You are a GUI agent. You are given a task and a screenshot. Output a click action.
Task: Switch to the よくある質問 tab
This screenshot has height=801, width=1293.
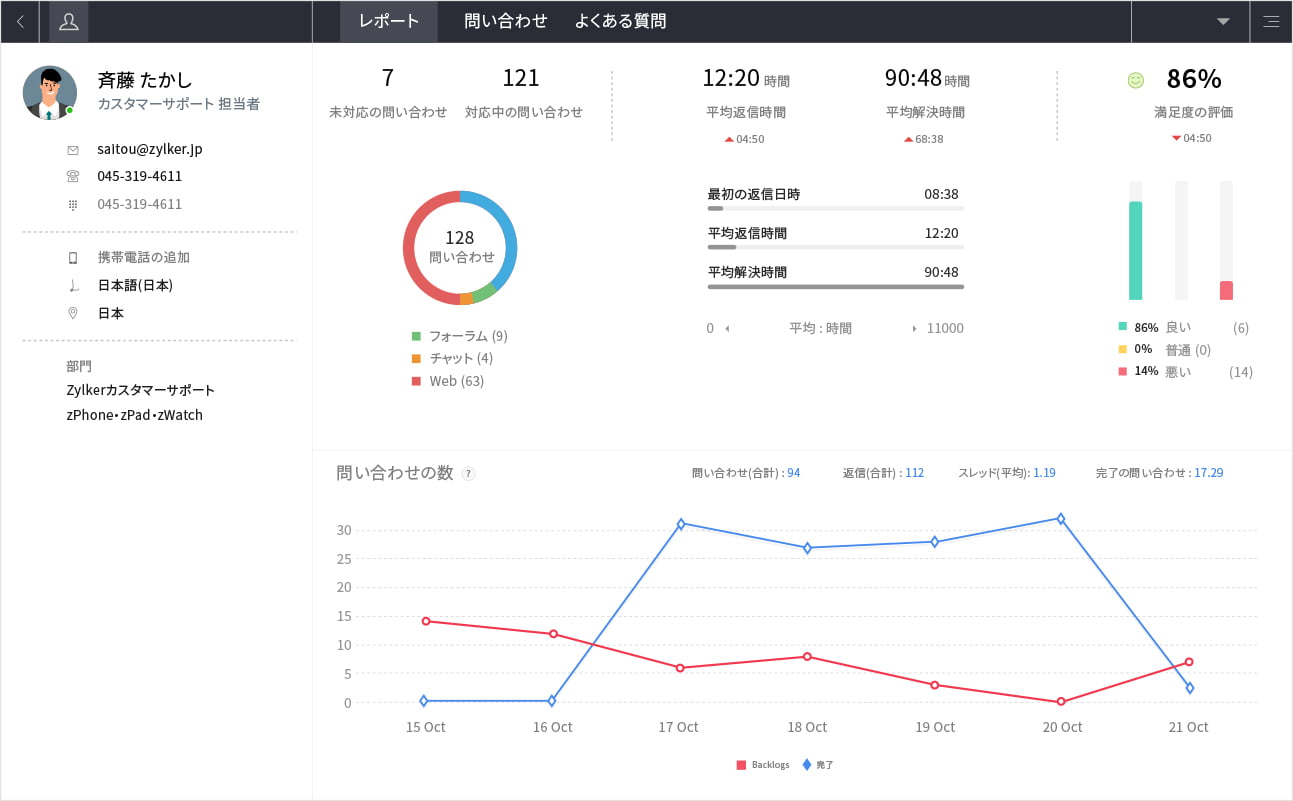tap(620, 21)
